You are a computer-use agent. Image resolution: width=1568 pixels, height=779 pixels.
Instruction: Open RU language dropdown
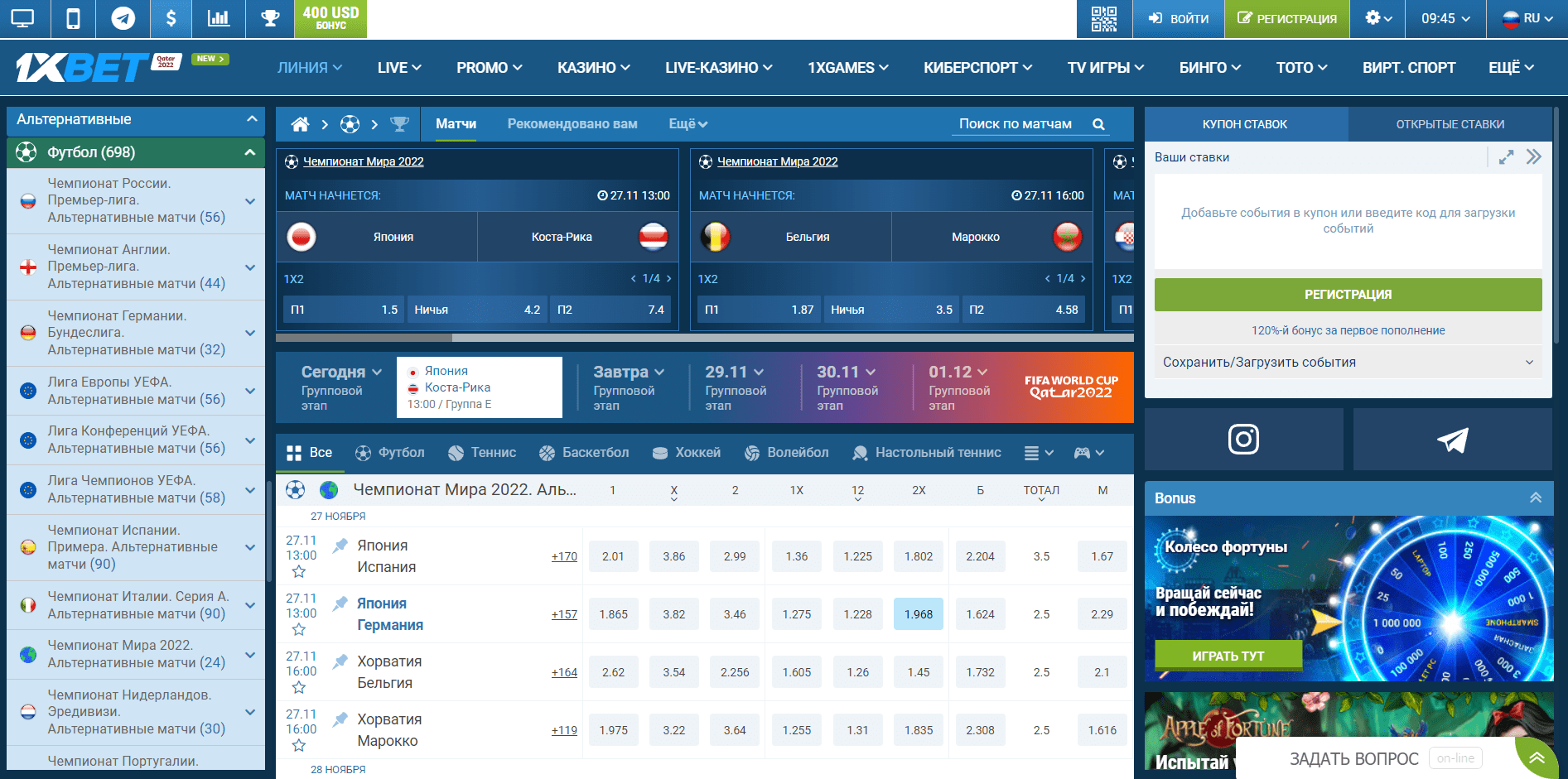tap(1528, 18)
